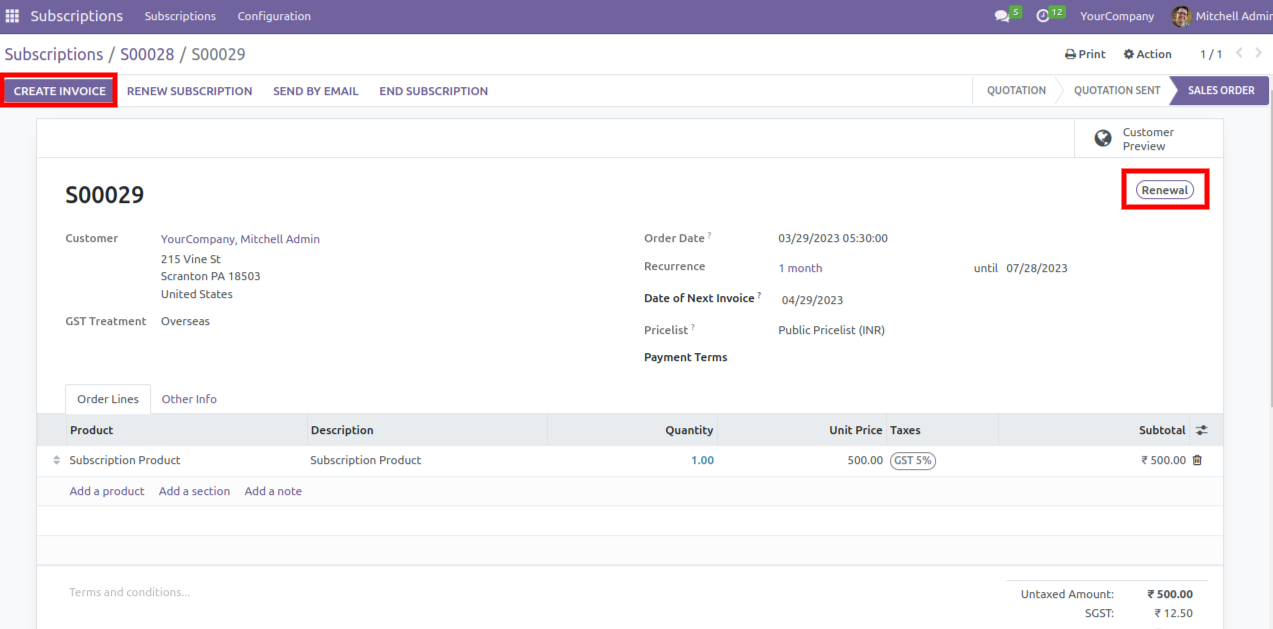Open the optional columns settings icon
1273x629 pixels.
(1201, 430)
